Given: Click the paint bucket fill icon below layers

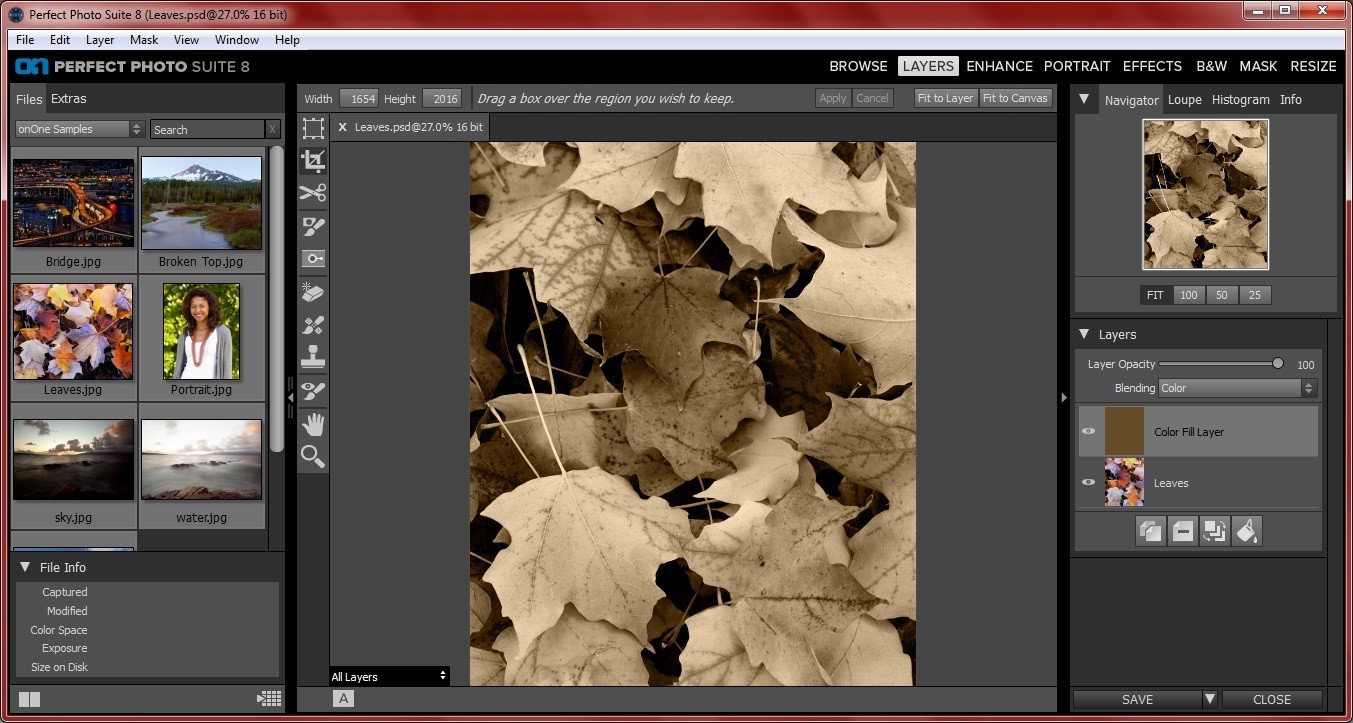Looking at the screenshot, I should tap(1246, 531).
